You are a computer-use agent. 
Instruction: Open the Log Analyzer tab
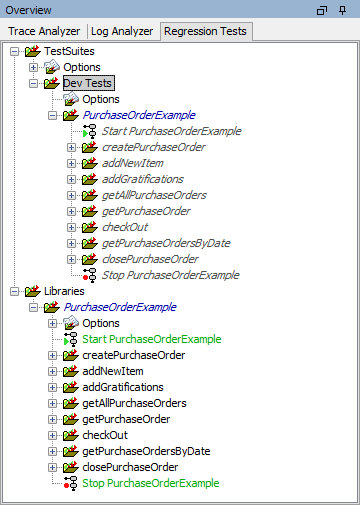(122, 31)
